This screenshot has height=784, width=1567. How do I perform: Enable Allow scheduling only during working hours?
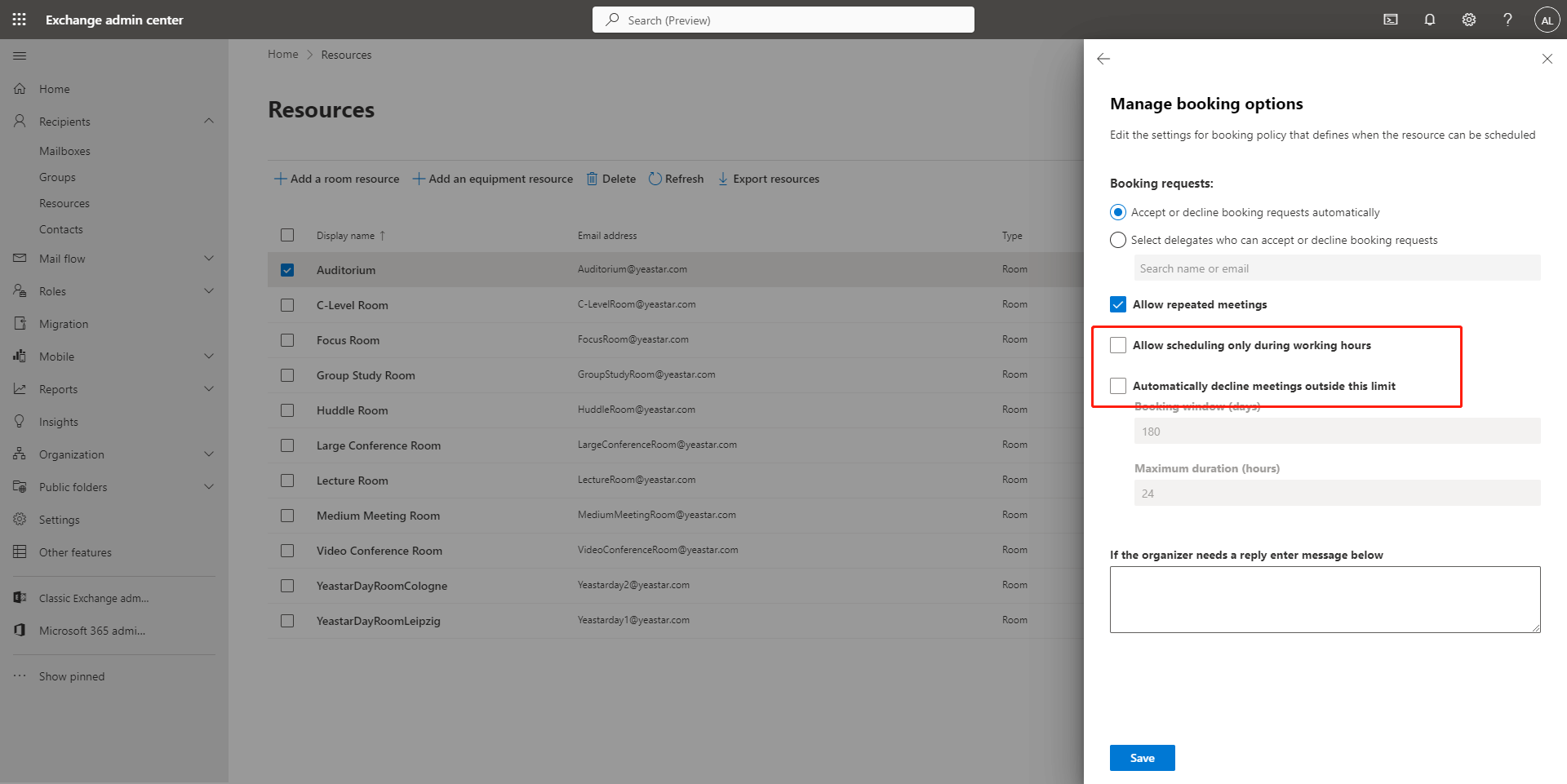coord(1118,345)
